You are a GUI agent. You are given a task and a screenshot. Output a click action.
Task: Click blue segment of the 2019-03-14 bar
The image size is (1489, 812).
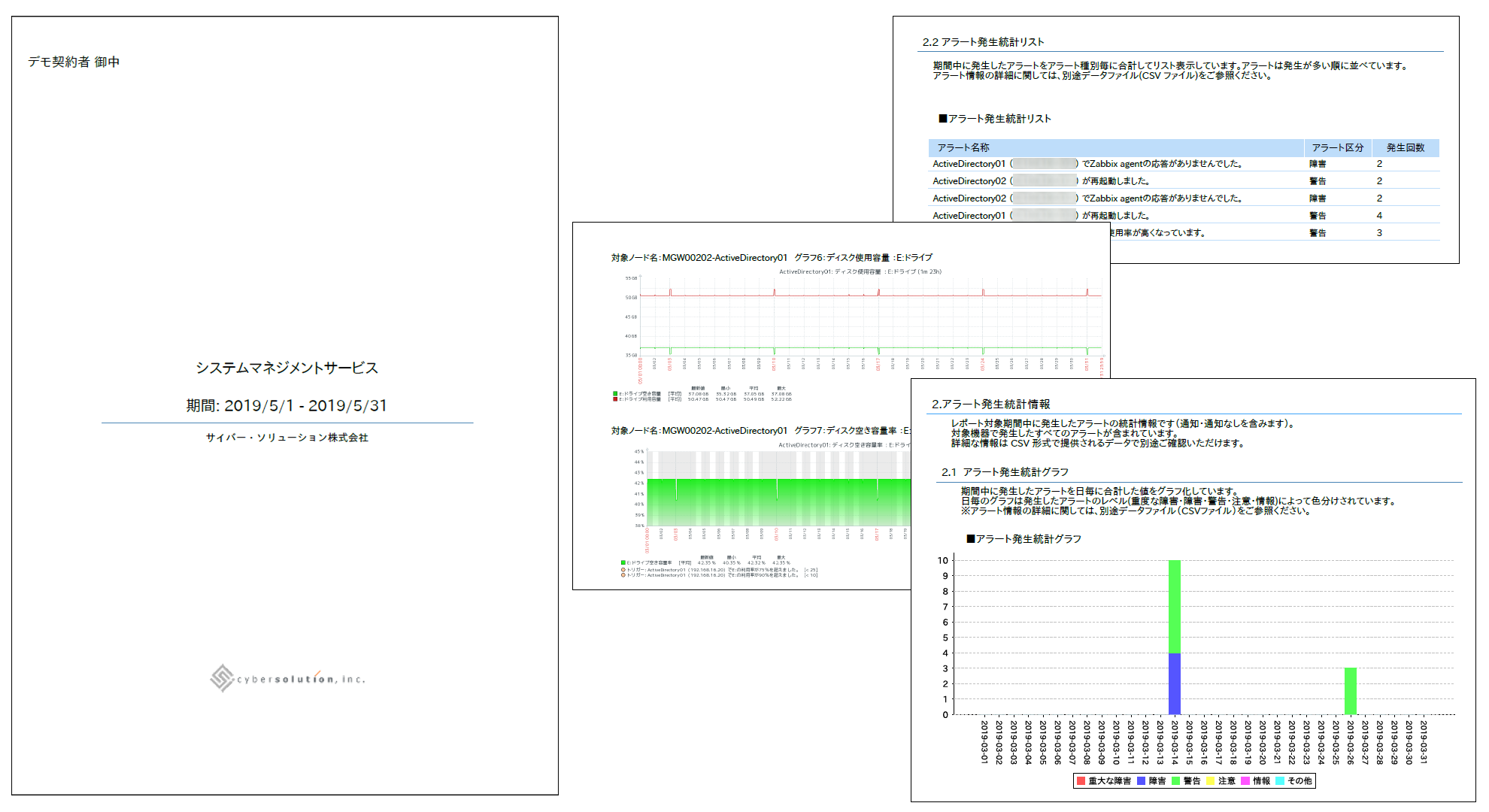click(x=1175, y=684)
